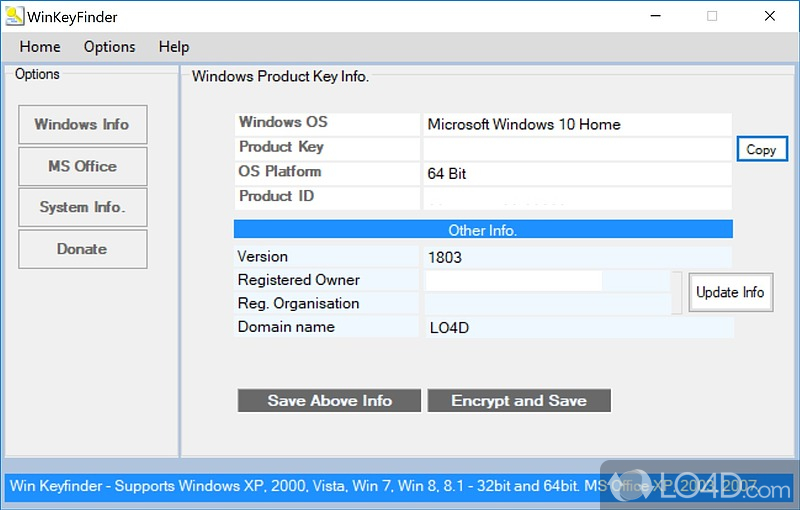The width and height of the screenshot is (800, 510).
Task: Select the MS Office button
Action: click(x=83, y=166)
